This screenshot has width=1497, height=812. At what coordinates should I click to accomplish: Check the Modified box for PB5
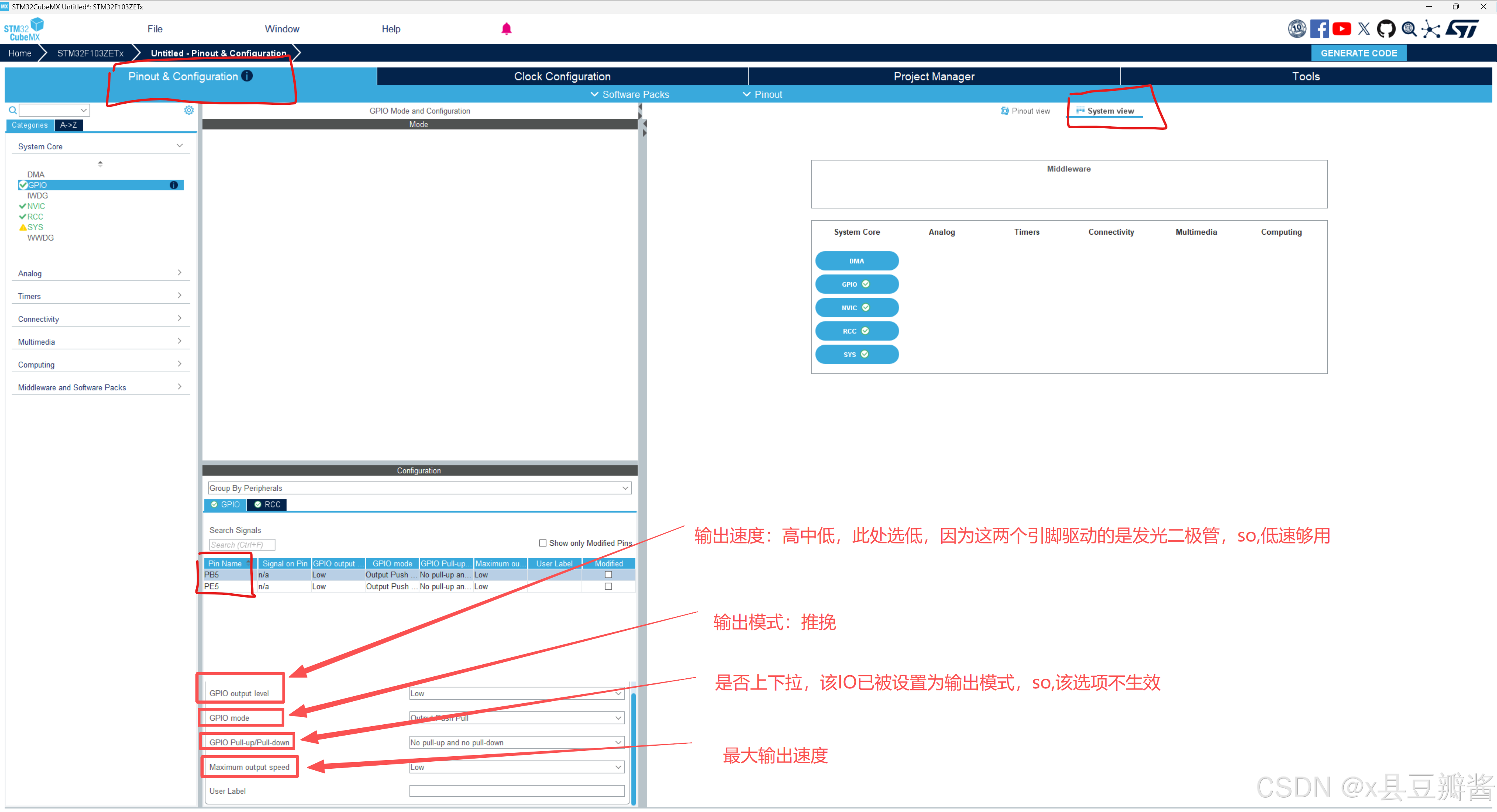[608, 575]
